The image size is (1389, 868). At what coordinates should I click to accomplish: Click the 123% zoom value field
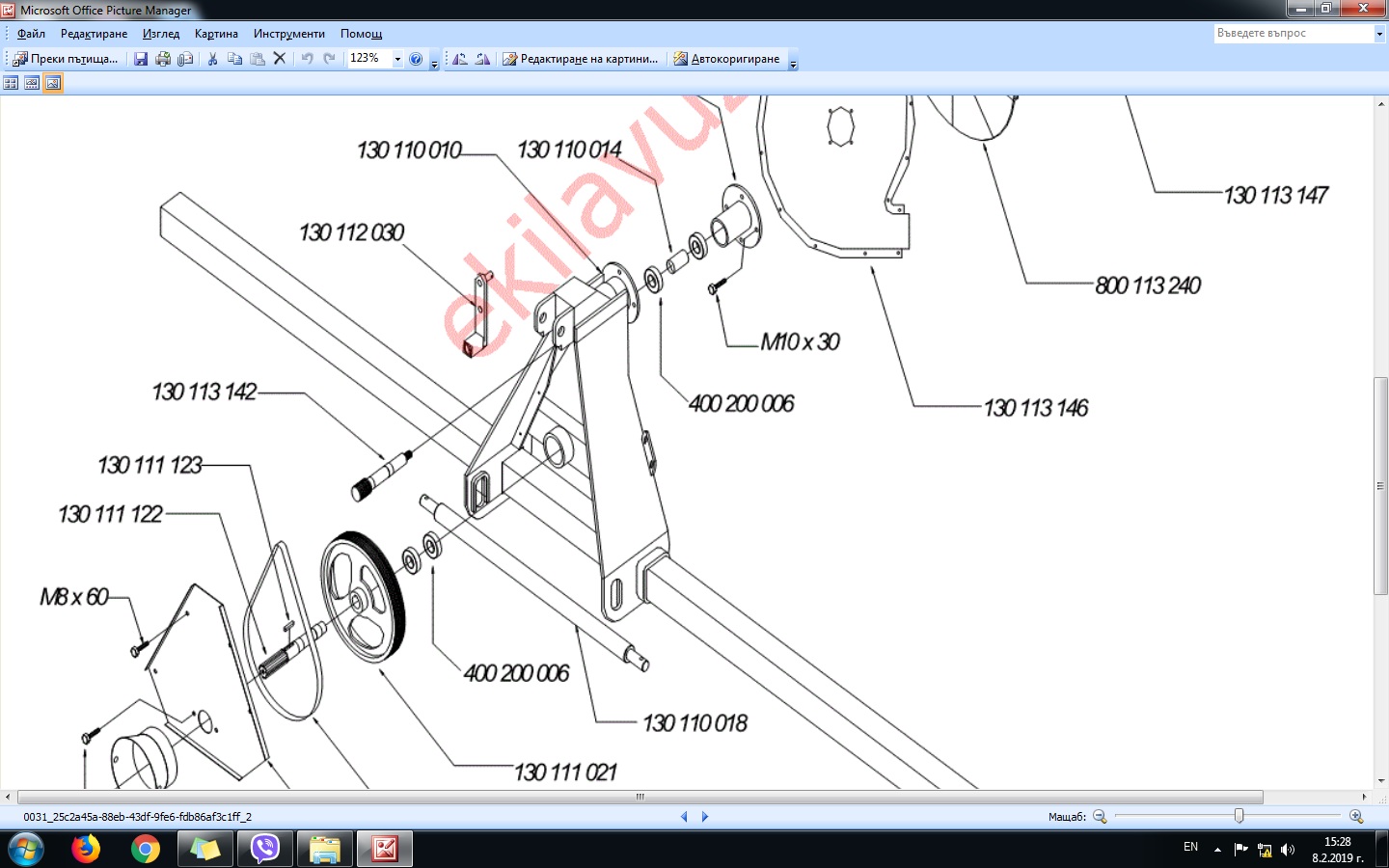[x=369, y=59]
